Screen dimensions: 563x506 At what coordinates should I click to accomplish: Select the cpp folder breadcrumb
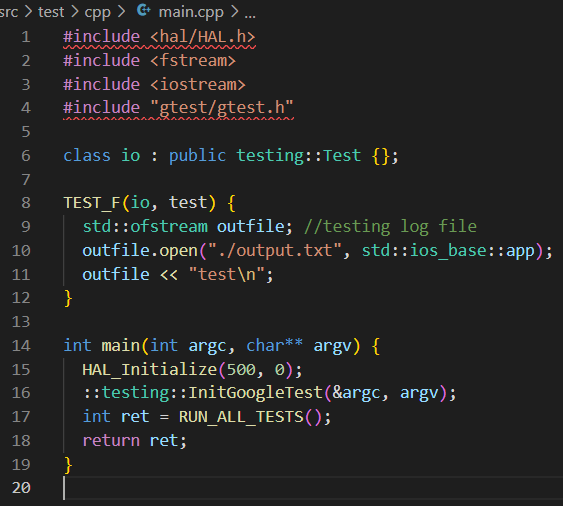[x=97, y=13]
